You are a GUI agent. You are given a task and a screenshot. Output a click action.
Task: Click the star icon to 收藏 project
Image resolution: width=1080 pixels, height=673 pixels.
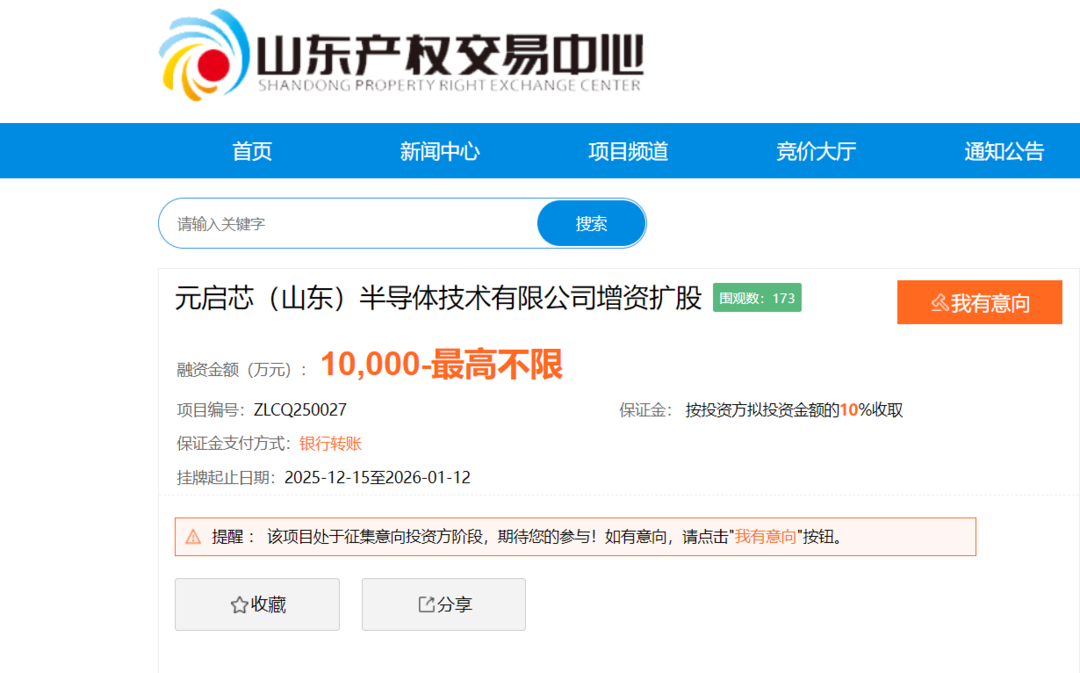click(239, 605)
